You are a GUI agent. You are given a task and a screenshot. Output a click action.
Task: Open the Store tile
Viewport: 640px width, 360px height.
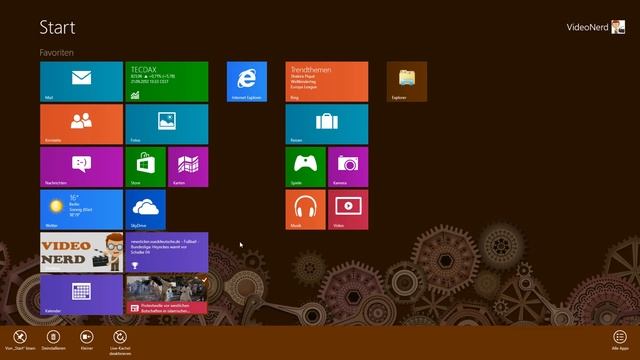click(145, 167)
